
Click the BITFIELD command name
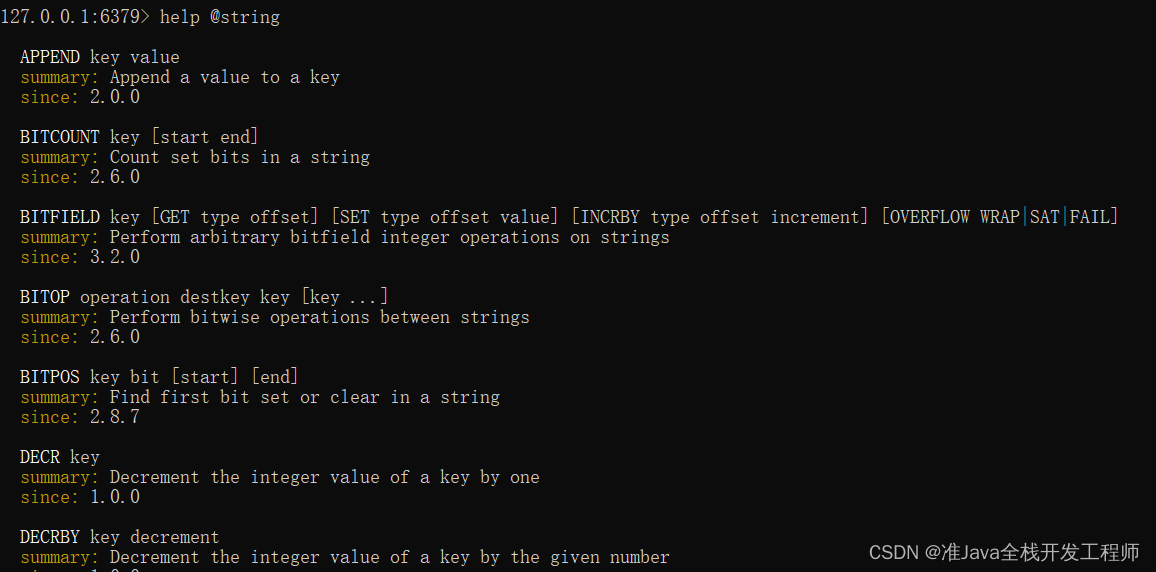(x=60, y=217)
